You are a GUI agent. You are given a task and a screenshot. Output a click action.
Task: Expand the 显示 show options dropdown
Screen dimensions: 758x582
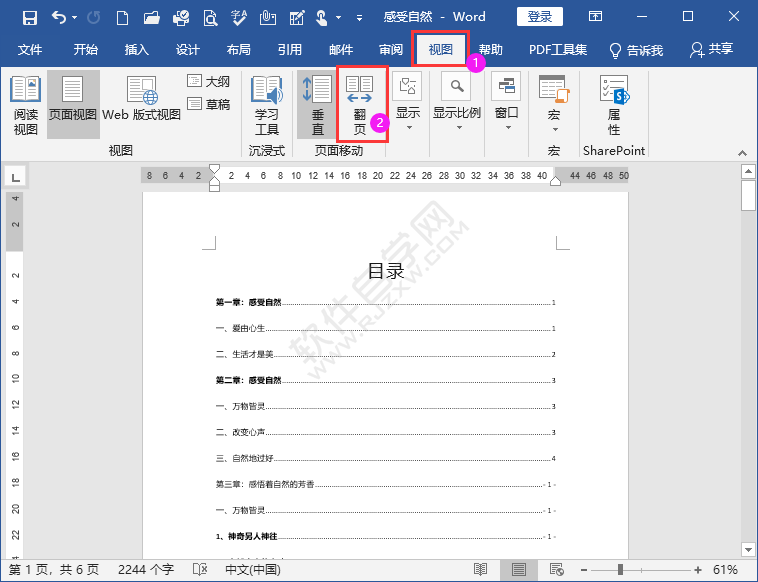click(x=408, y=102)
